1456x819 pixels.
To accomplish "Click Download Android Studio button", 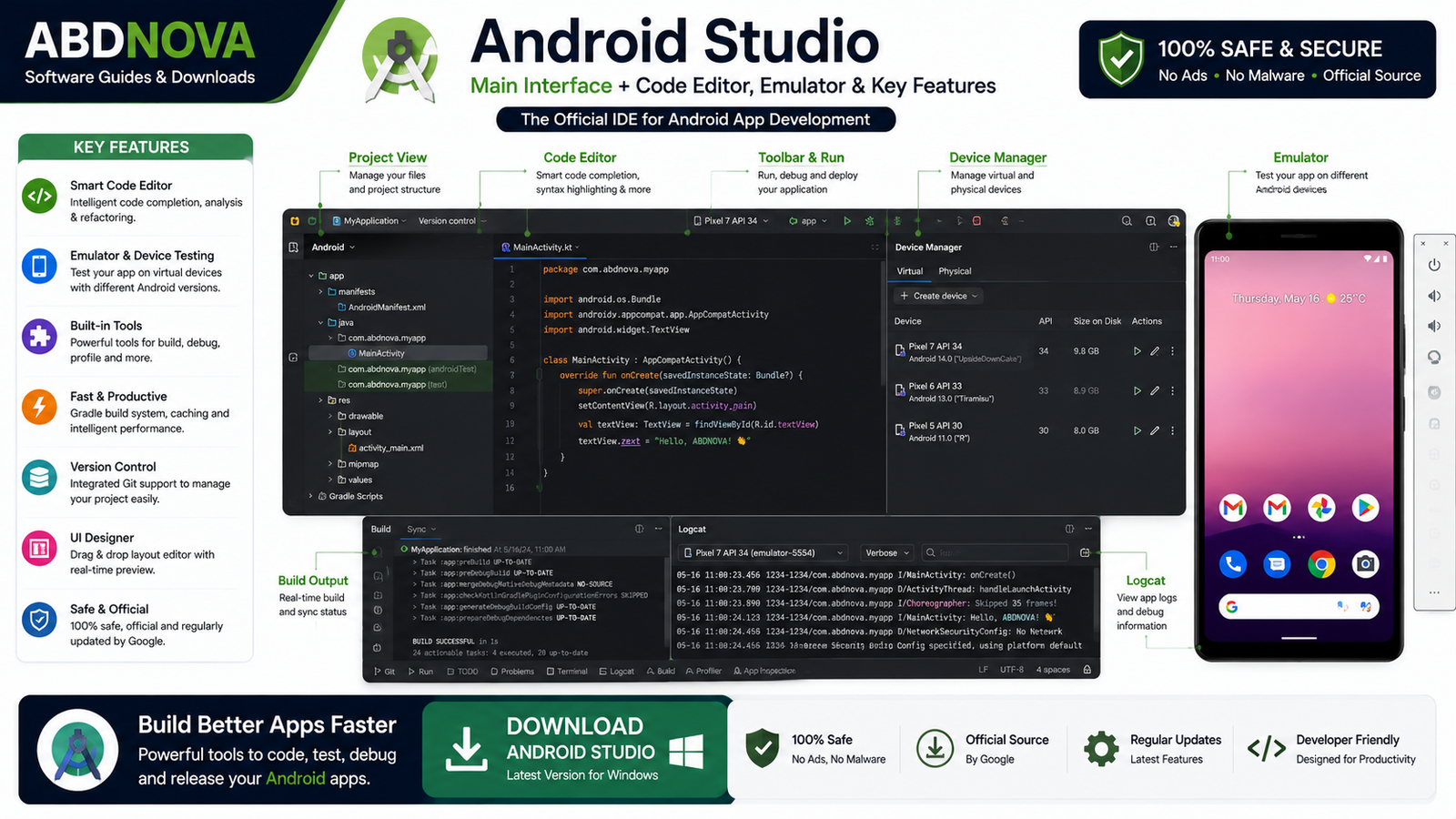I will [x=575, y=750].
